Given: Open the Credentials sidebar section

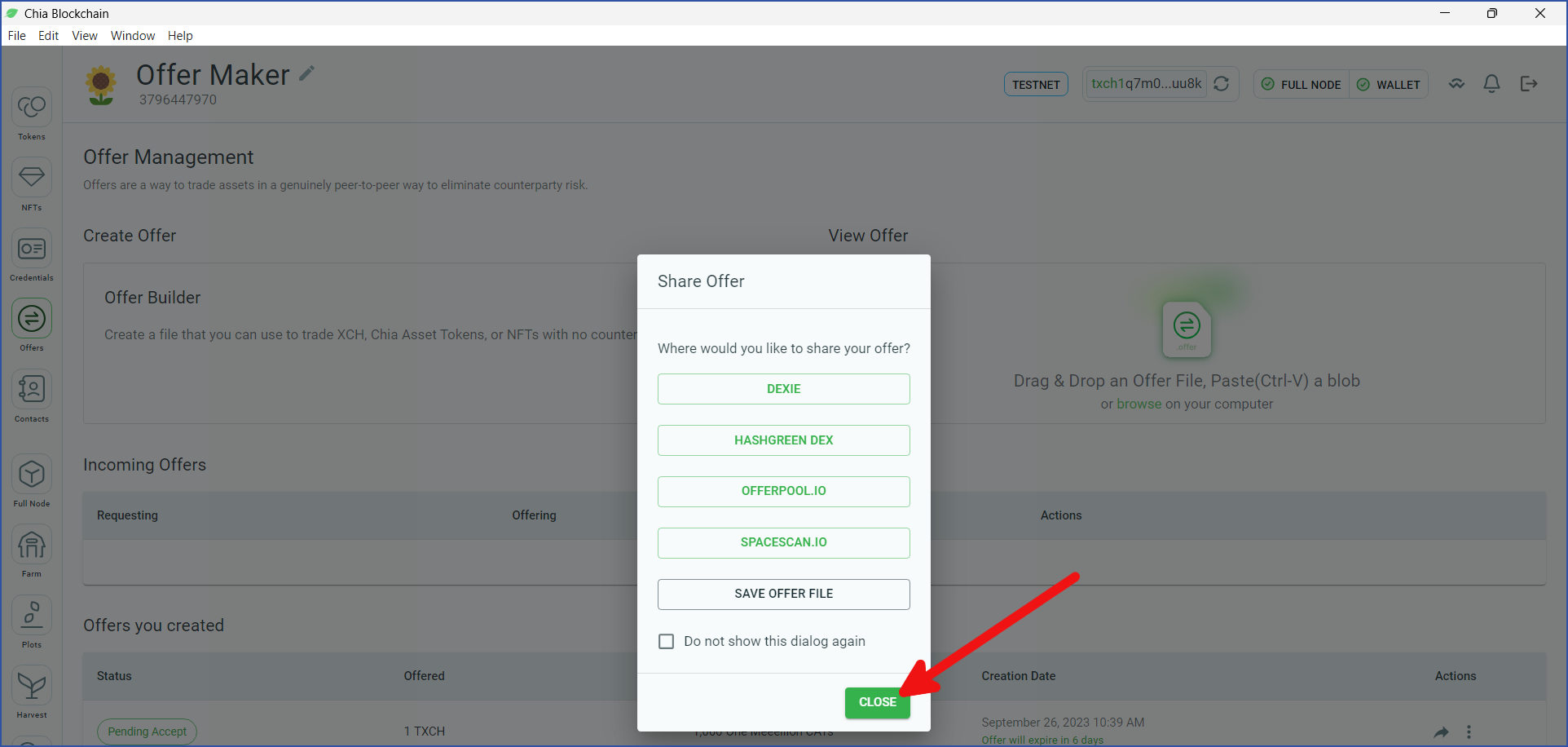Looking at the screenshot, I should pyautogui.click(x=32, y=254).
